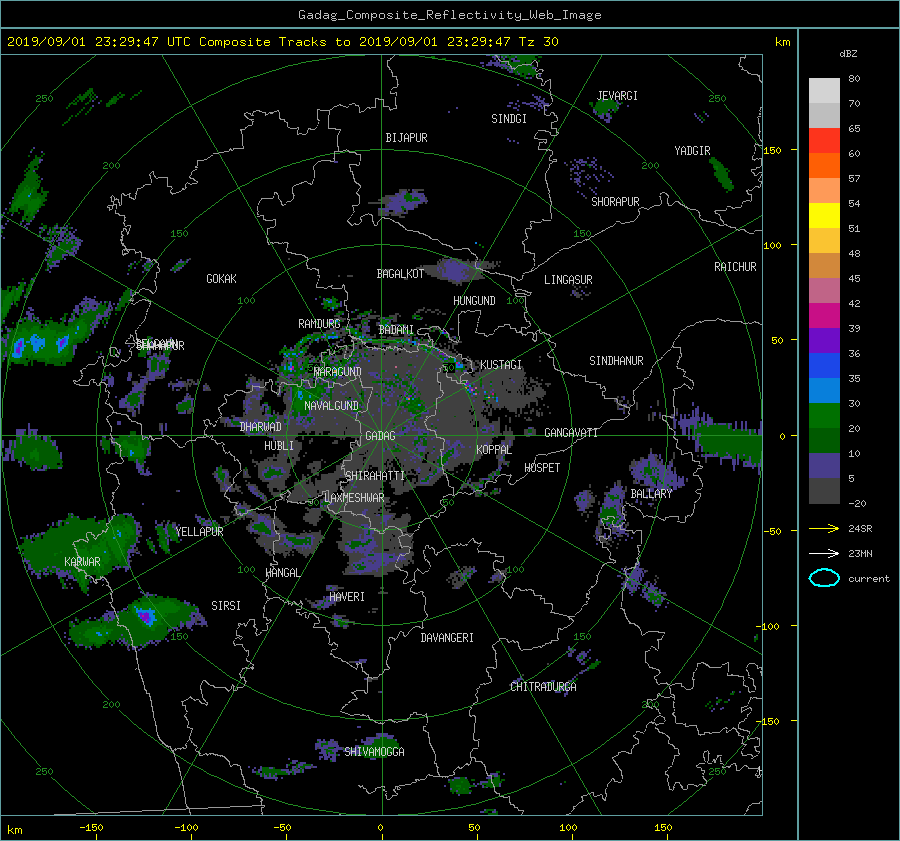Click the SHIVAMOGGA city label
This screenshot has width=900, height=841.
click(374, 752)
